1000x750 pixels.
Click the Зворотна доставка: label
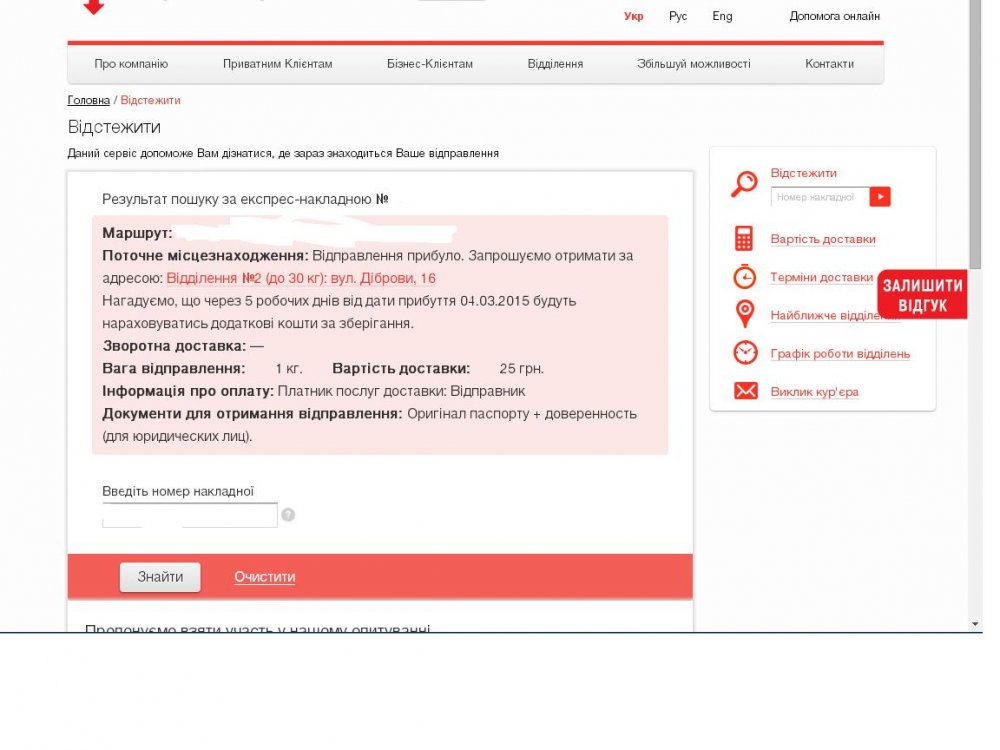coord(174,346)
